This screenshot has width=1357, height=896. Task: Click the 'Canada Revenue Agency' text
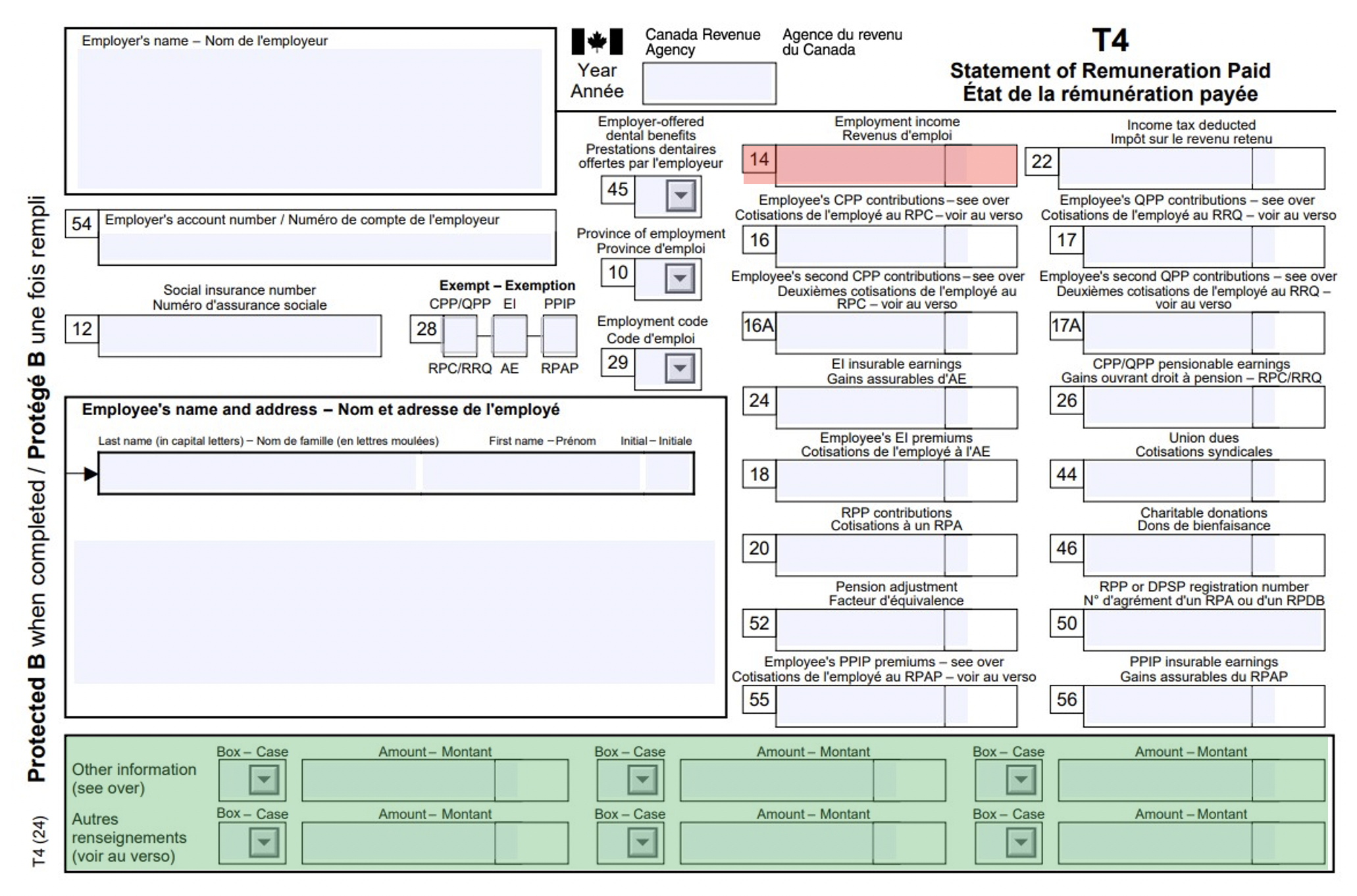[702, 42]
